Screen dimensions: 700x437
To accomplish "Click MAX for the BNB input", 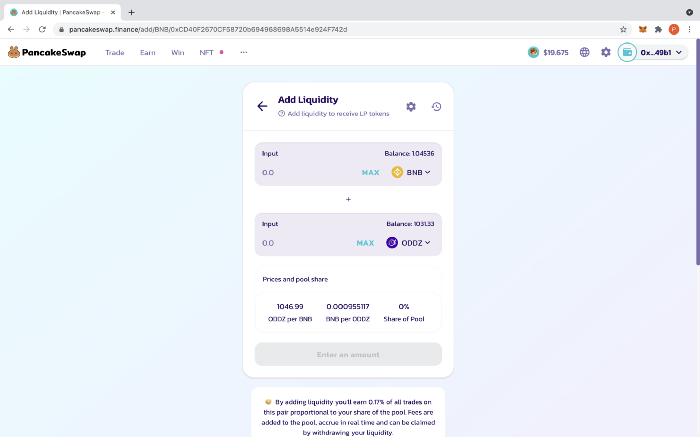I will pos(371,172).
